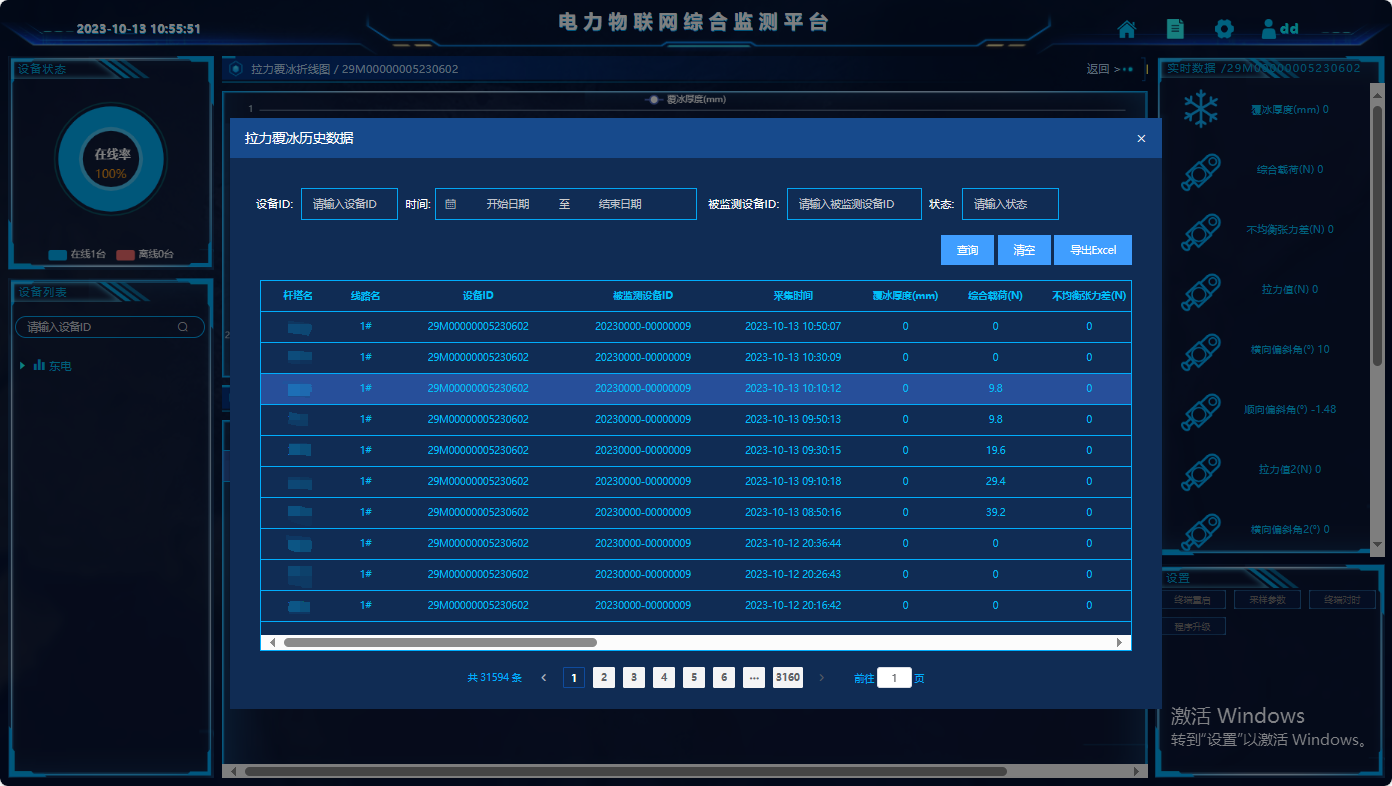Click the 程序升级 button in settings panel

click(1193, 627)
